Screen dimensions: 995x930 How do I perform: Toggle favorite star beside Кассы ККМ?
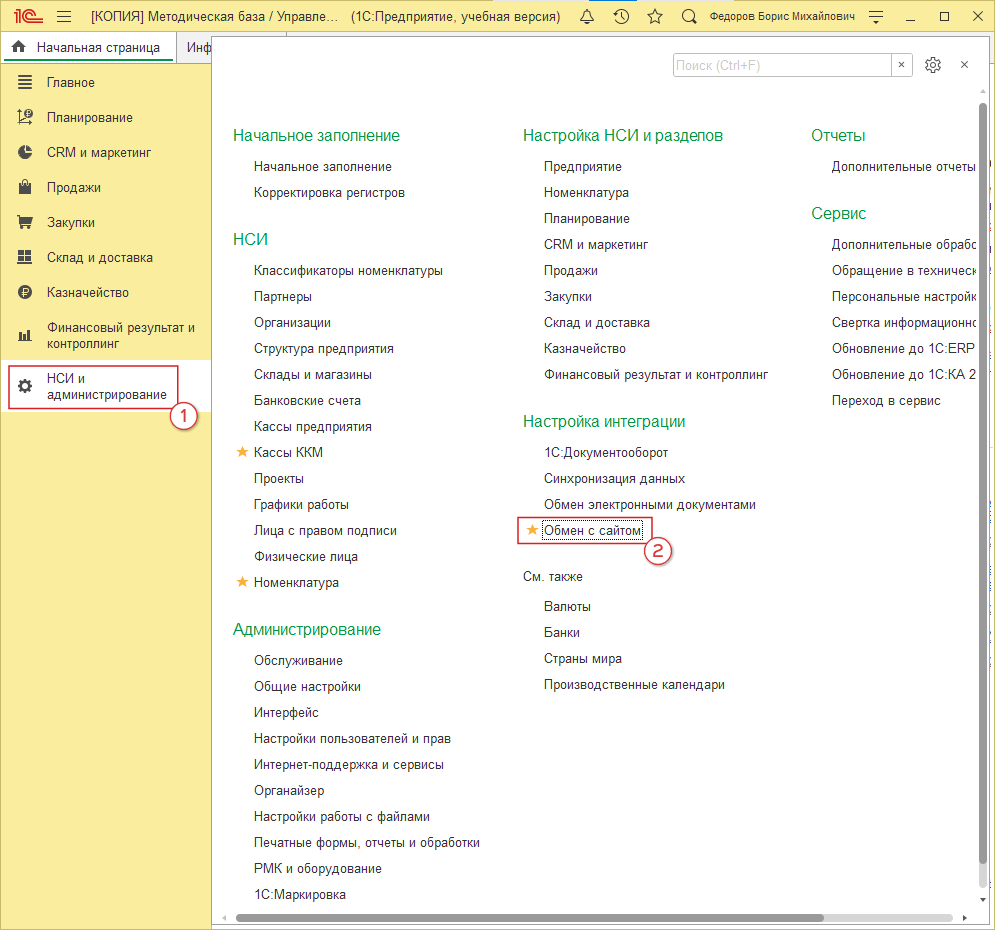click(241, 453)
